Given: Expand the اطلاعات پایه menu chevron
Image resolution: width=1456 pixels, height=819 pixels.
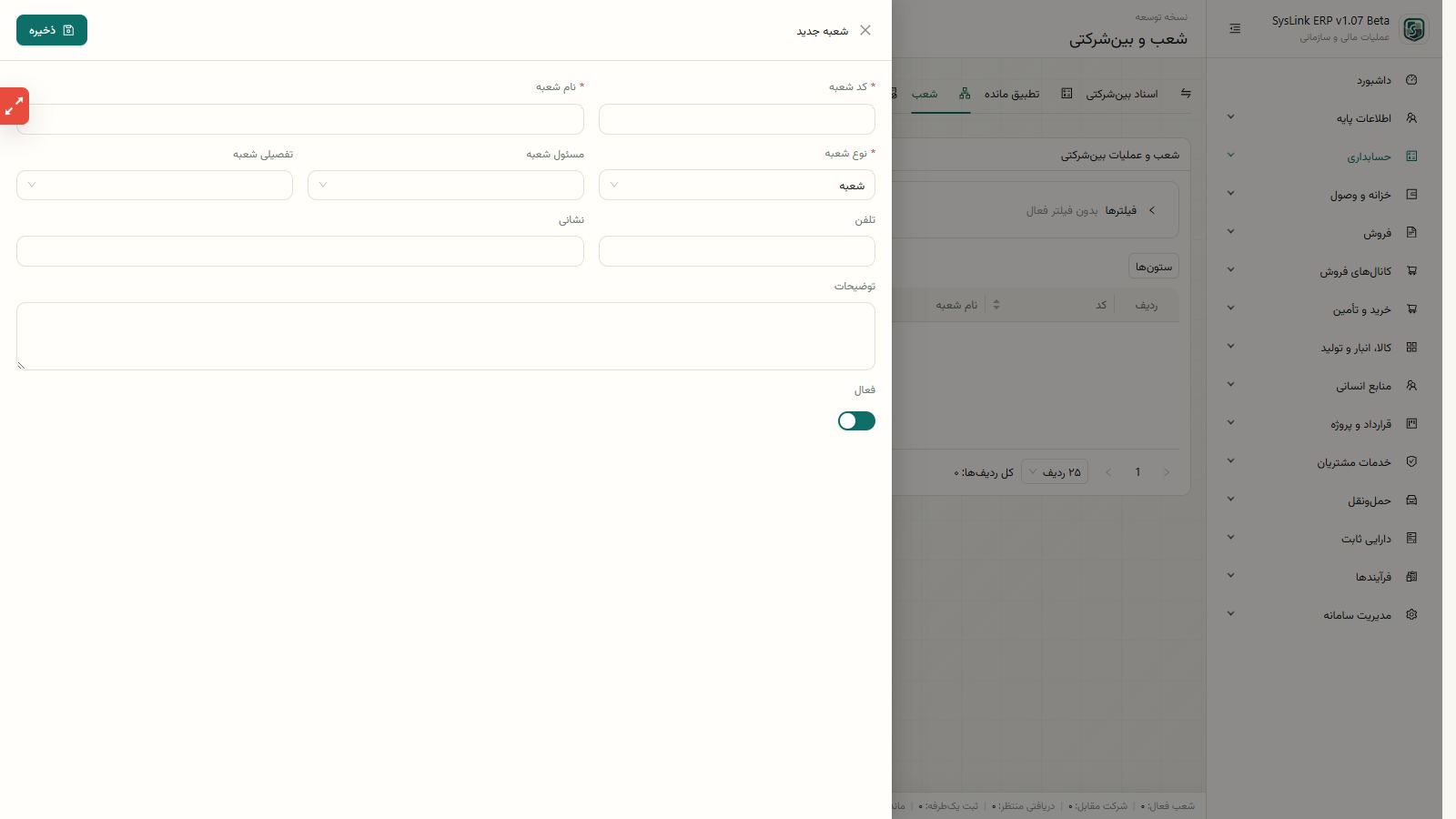Looking at the screenshot, I should 1230,117.
